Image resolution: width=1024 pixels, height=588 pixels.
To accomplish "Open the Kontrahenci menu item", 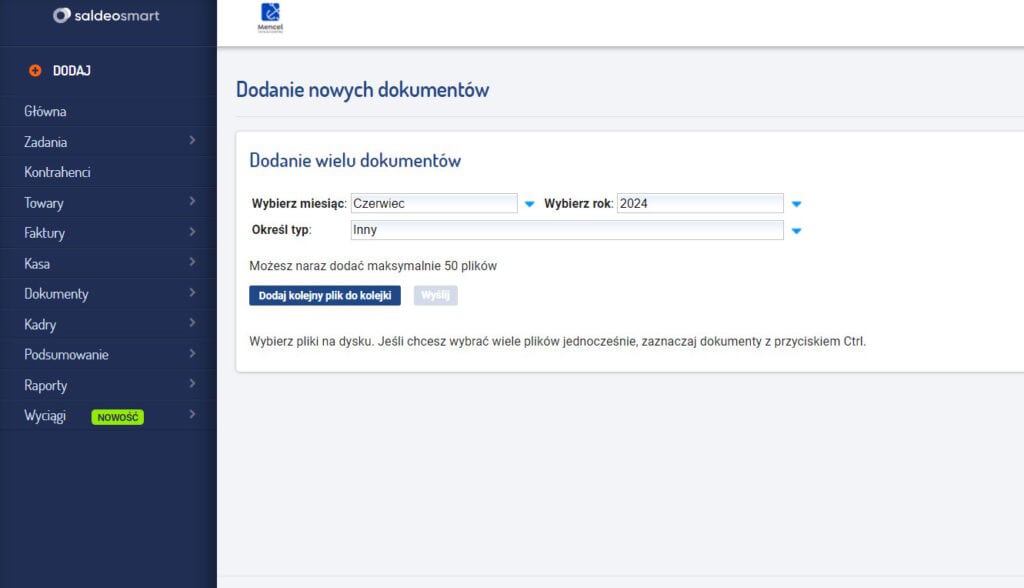I will [57, 172].
